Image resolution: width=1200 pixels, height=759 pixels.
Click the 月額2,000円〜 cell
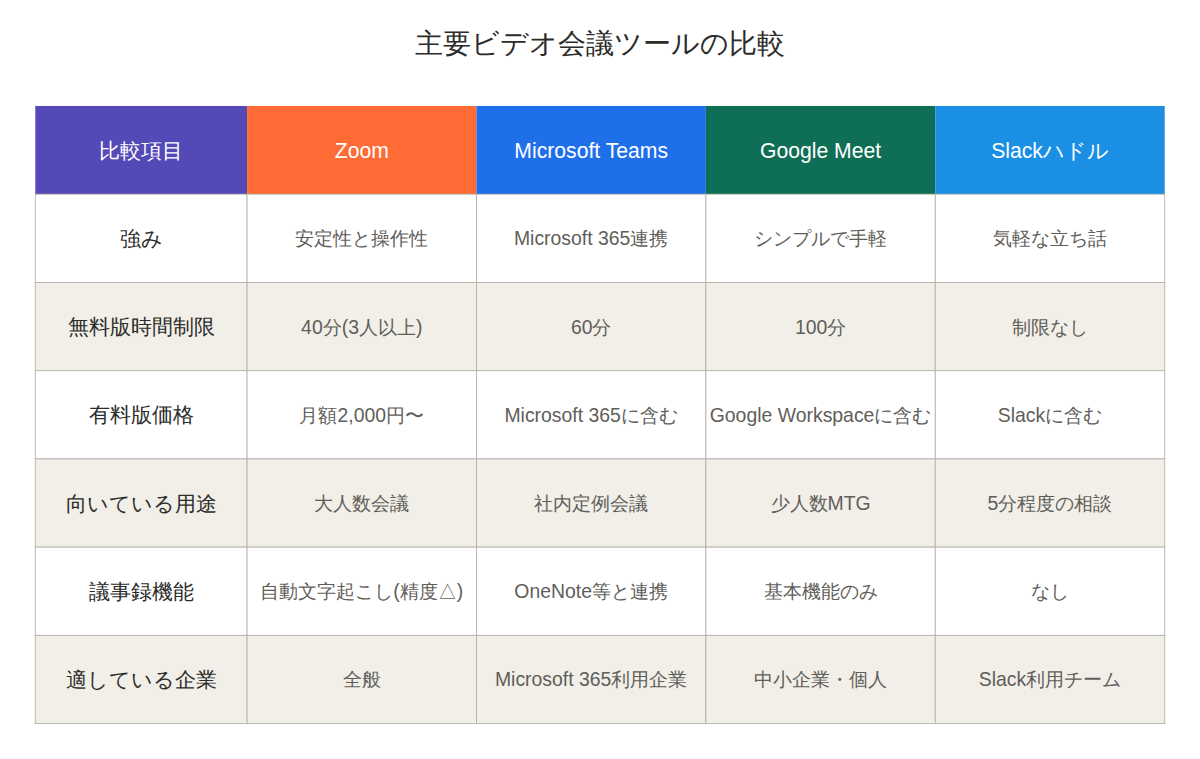362,415
